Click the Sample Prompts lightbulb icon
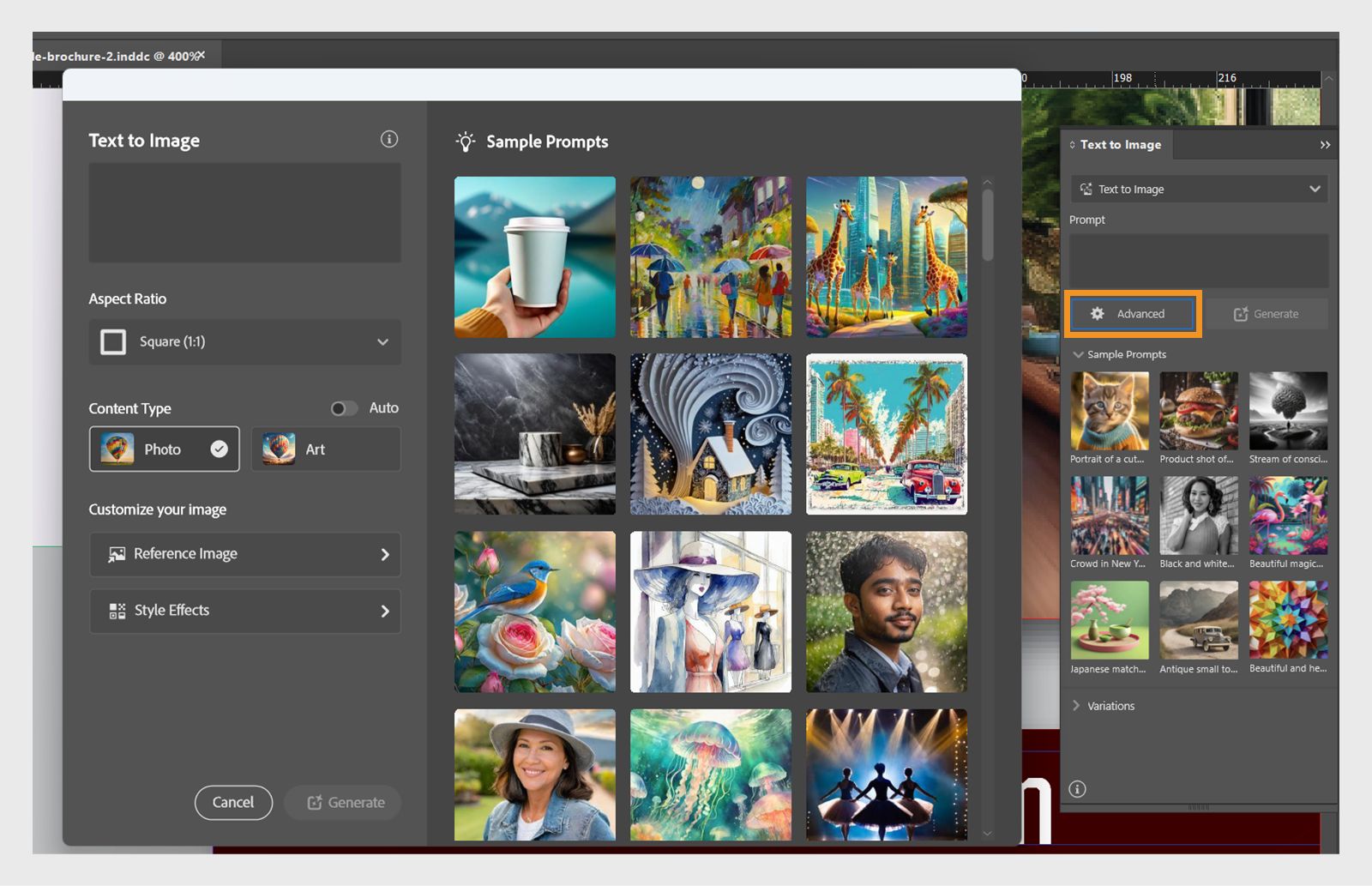Image resolution: width=1372 pixels, height=886 pixels. click(x=464, y=141)
